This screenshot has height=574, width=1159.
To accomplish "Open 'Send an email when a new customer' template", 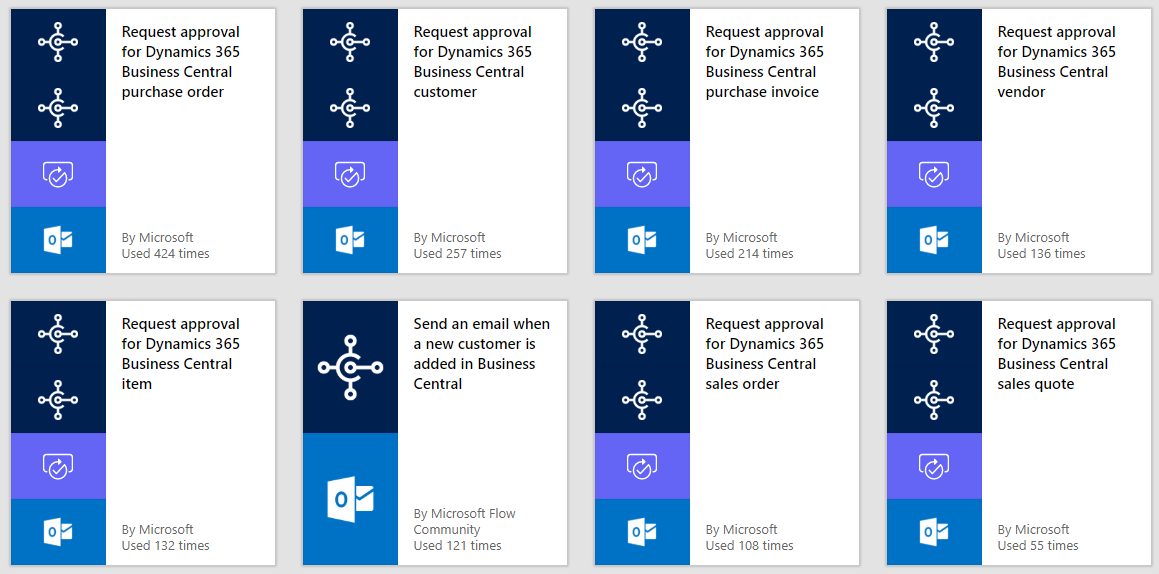I will (481, 354).
